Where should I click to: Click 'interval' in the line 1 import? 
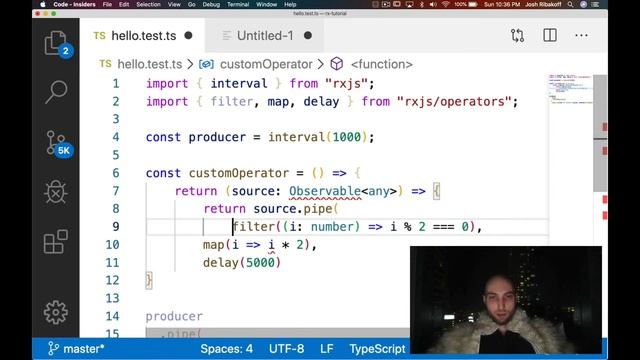tap(239, 84)
